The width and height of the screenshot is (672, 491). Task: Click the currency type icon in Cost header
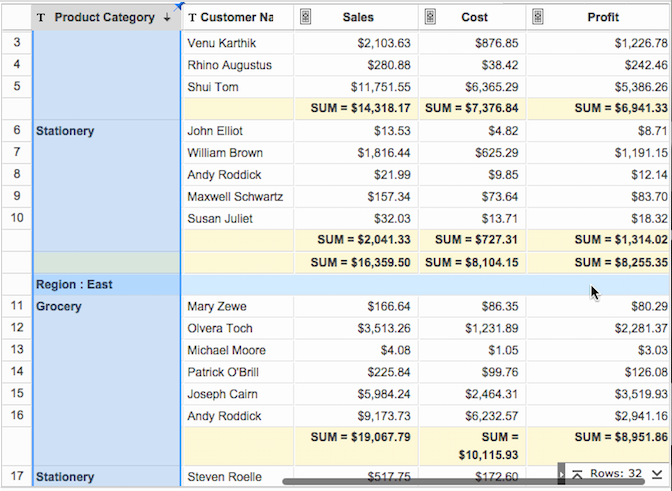pos(430,18)
